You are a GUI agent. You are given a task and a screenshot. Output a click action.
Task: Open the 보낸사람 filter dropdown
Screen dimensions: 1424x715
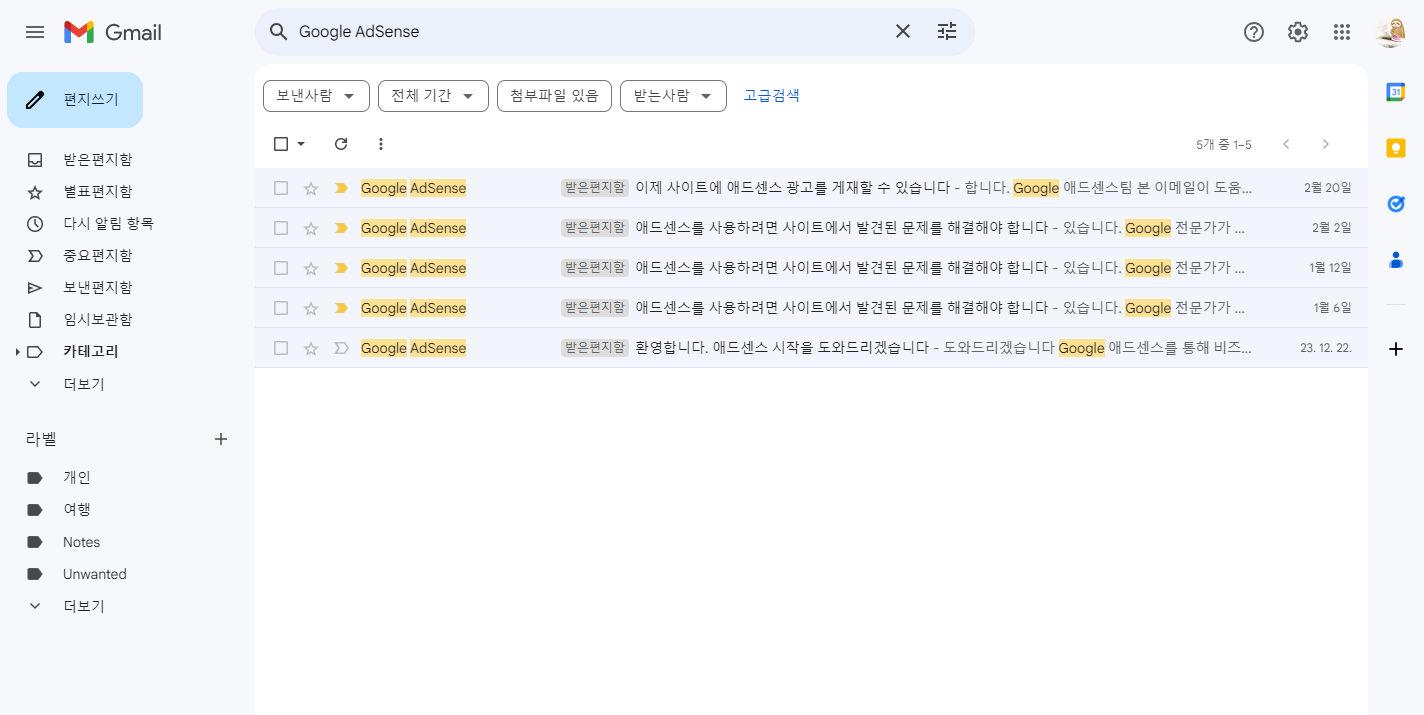point(316,96)
